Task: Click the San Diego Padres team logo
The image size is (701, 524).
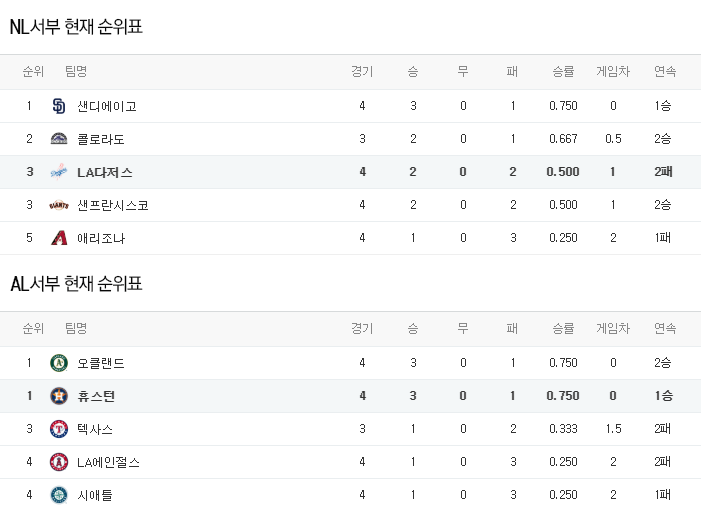Action: (58, 106)
